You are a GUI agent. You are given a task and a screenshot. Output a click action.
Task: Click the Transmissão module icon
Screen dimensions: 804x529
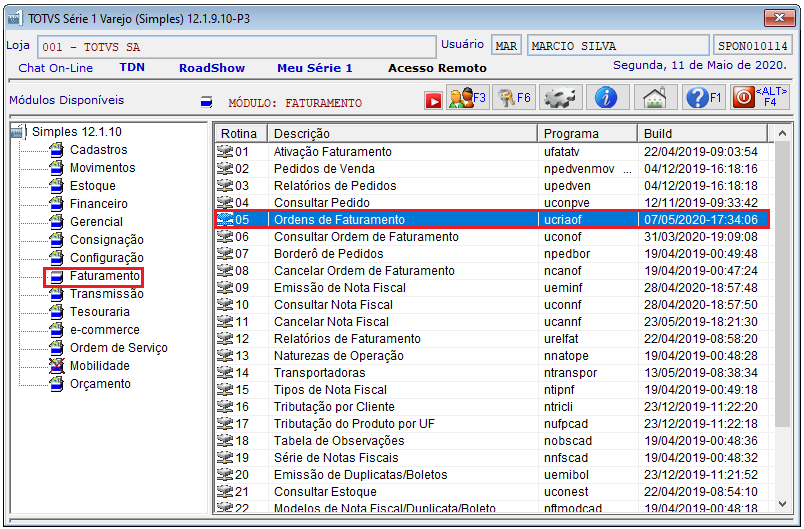point(56,294)
